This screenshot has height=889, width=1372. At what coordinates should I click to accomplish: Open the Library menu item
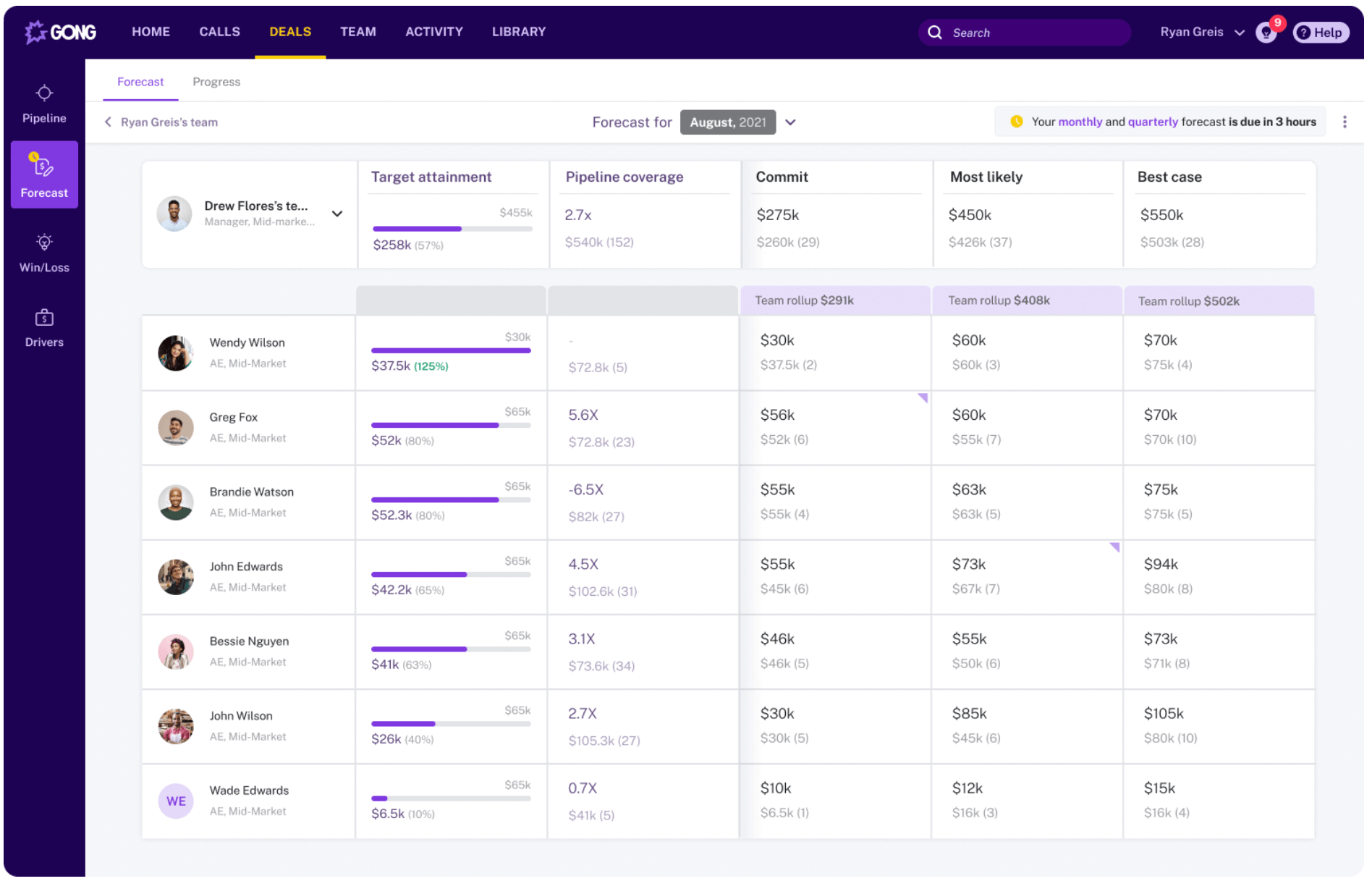pos(518,31)
